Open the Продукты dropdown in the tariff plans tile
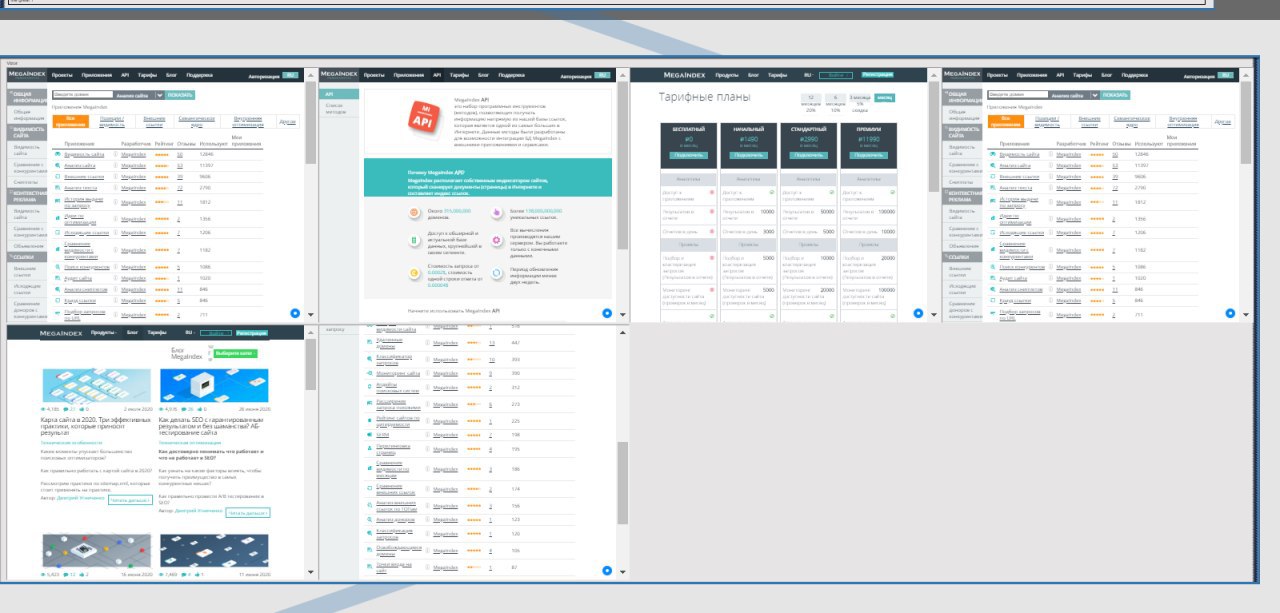Image resolution: width=1280 pixels, height=613 pixels. (x=727, y=74)
